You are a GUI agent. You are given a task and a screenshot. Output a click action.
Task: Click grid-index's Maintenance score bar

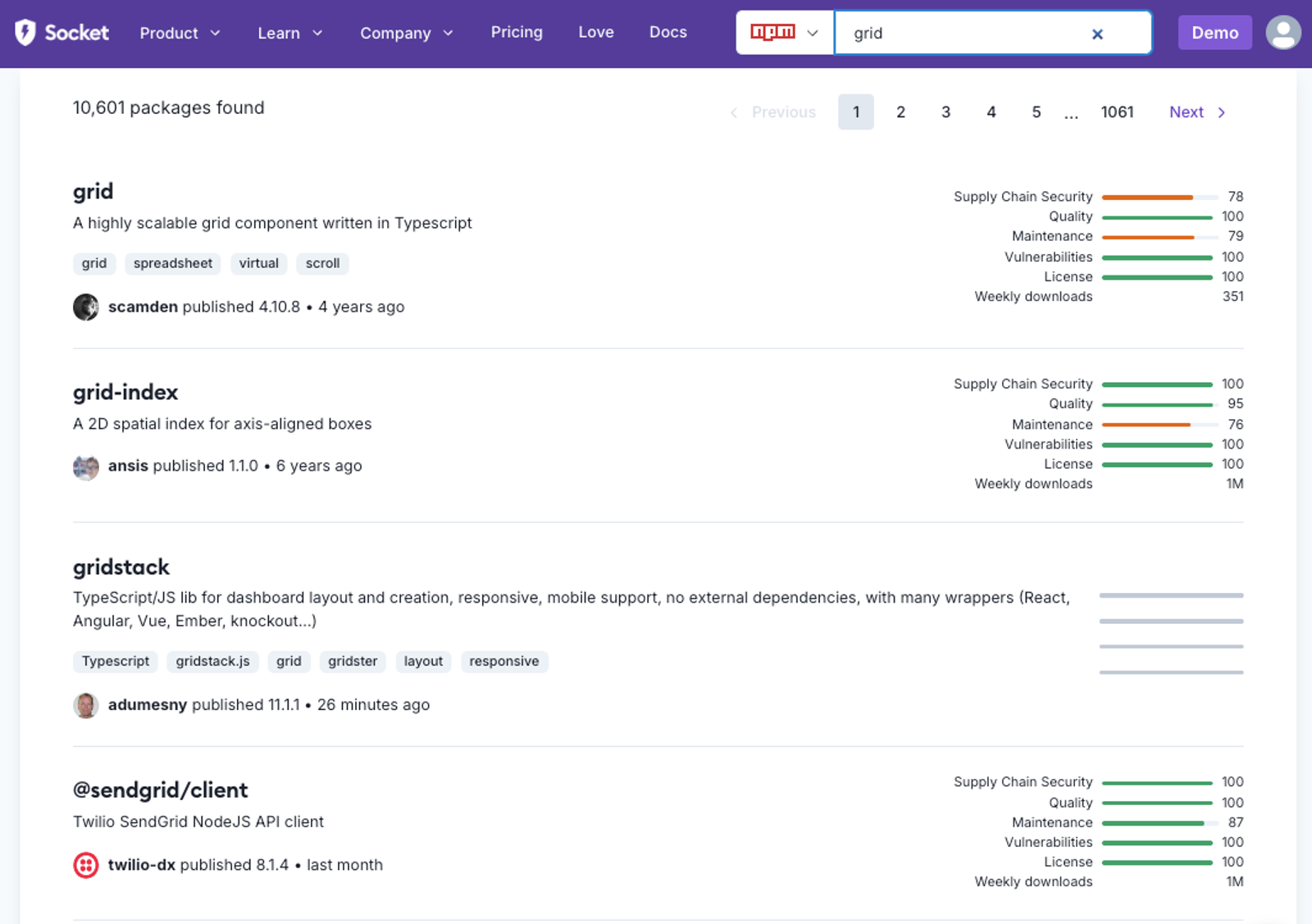tap(1159, 425)
